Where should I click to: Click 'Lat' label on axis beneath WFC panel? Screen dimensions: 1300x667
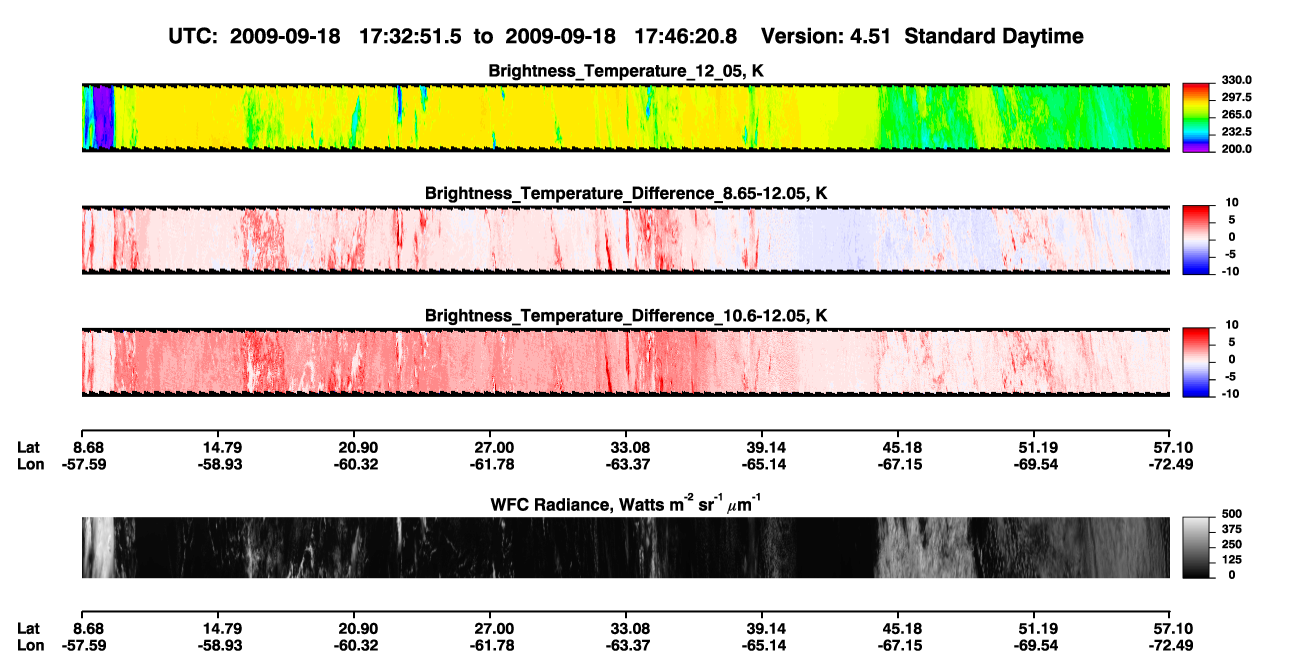point(29,628)
